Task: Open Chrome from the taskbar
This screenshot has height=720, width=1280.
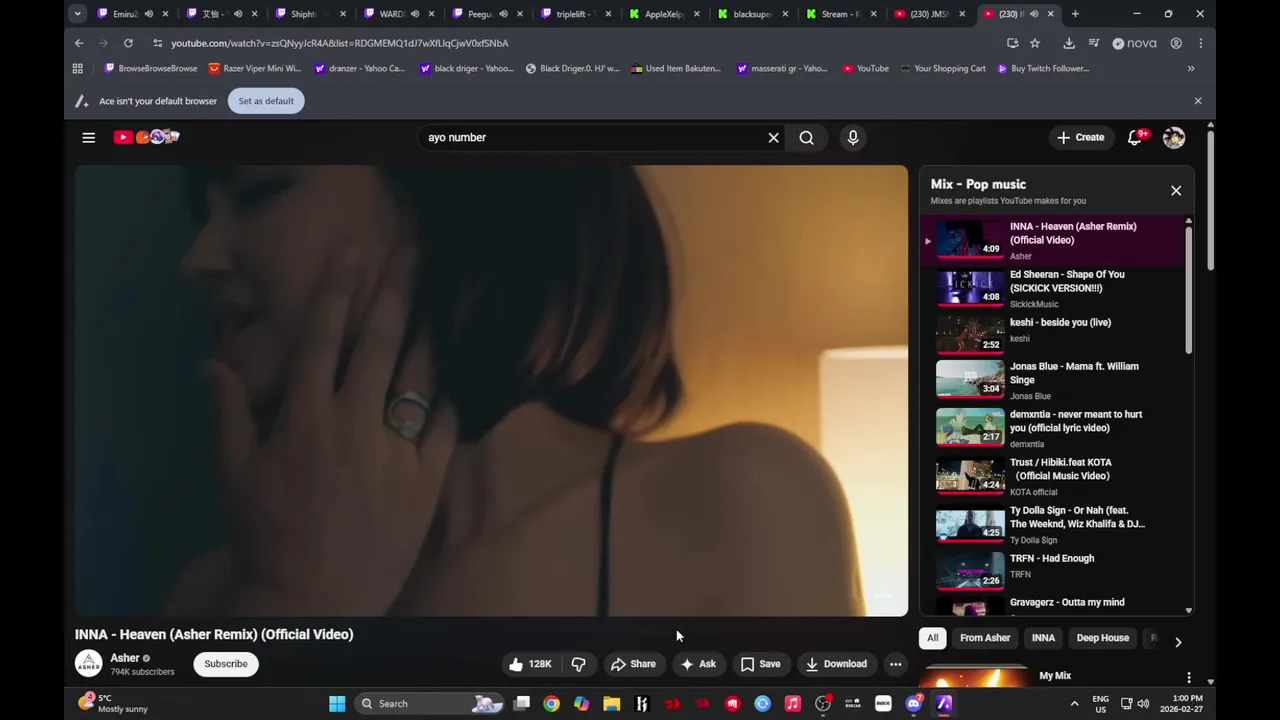Action: 551,703
